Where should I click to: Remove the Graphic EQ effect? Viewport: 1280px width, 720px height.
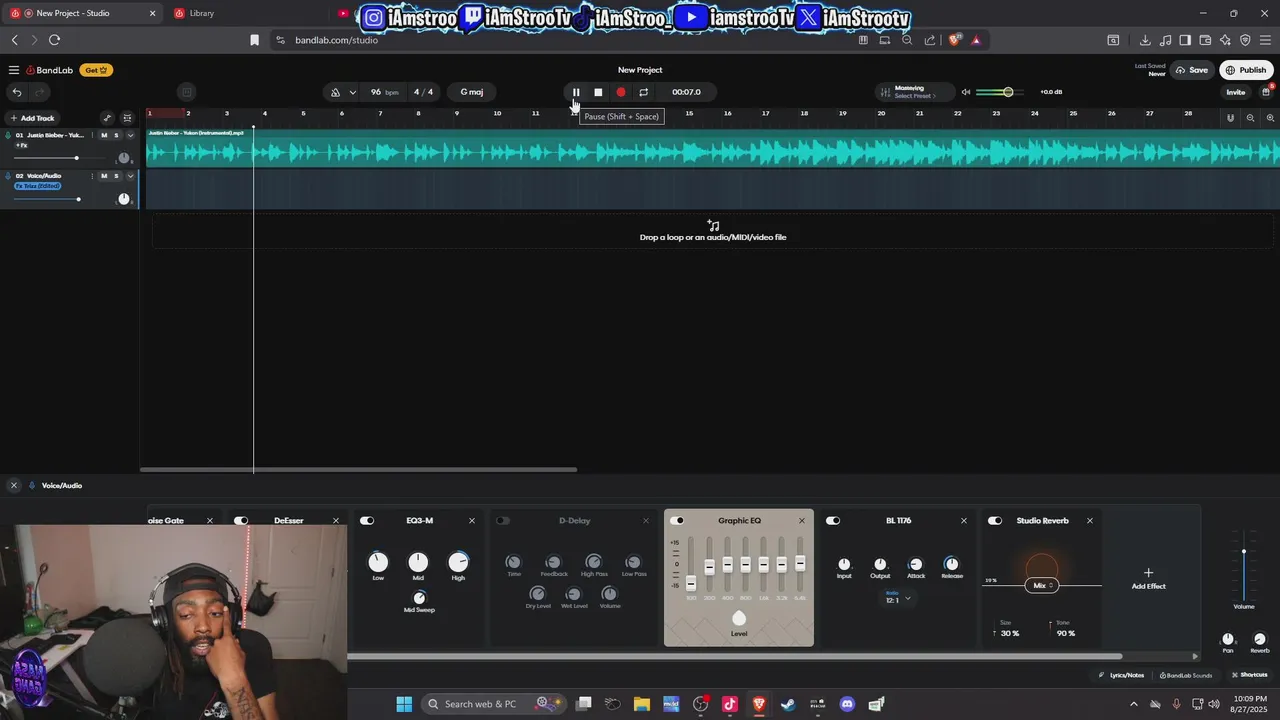click(802, 521)
